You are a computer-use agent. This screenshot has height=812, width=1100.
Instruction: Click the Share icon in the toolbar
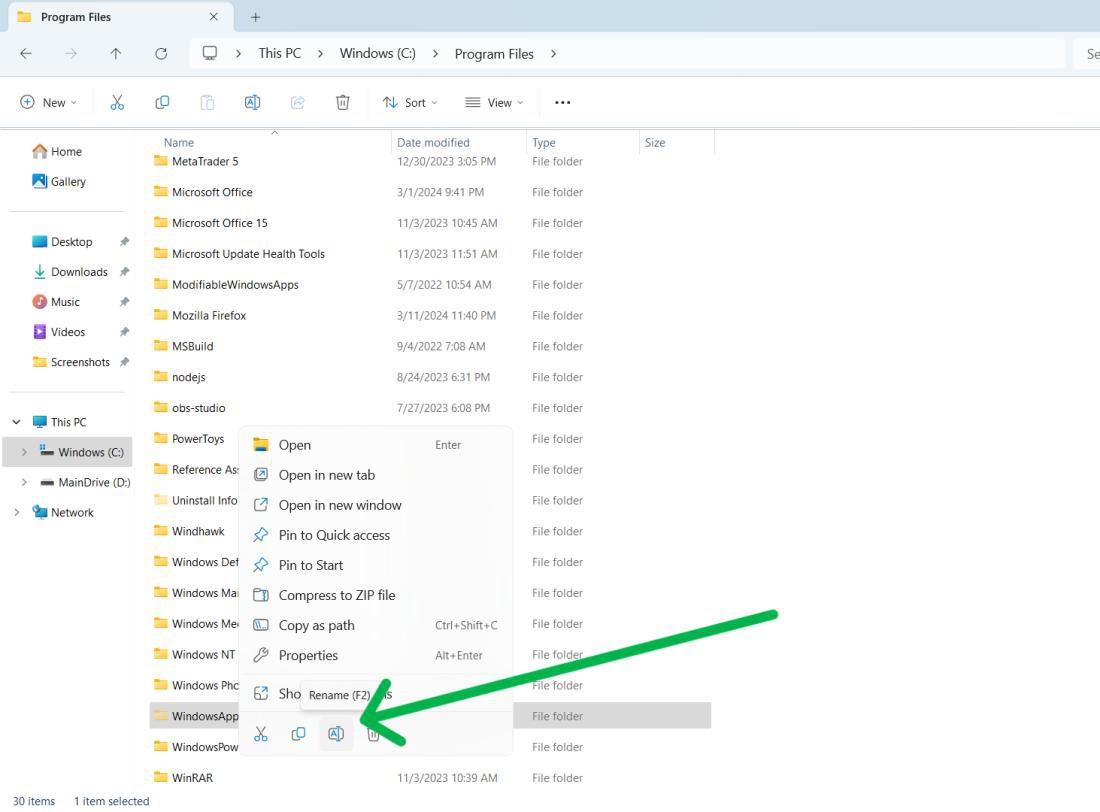click(x=297, y=102)
